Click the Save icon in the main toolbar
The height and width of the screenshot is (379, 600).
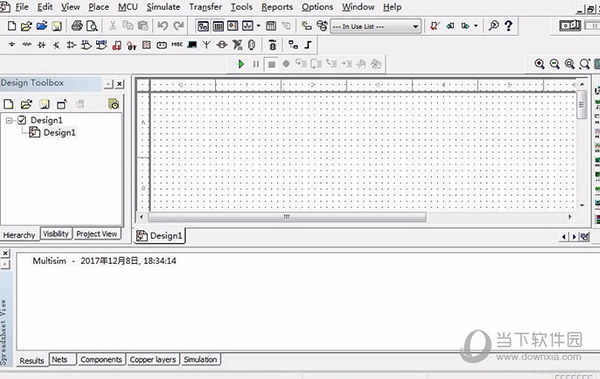pyautogui.click(x=57, y=26)
